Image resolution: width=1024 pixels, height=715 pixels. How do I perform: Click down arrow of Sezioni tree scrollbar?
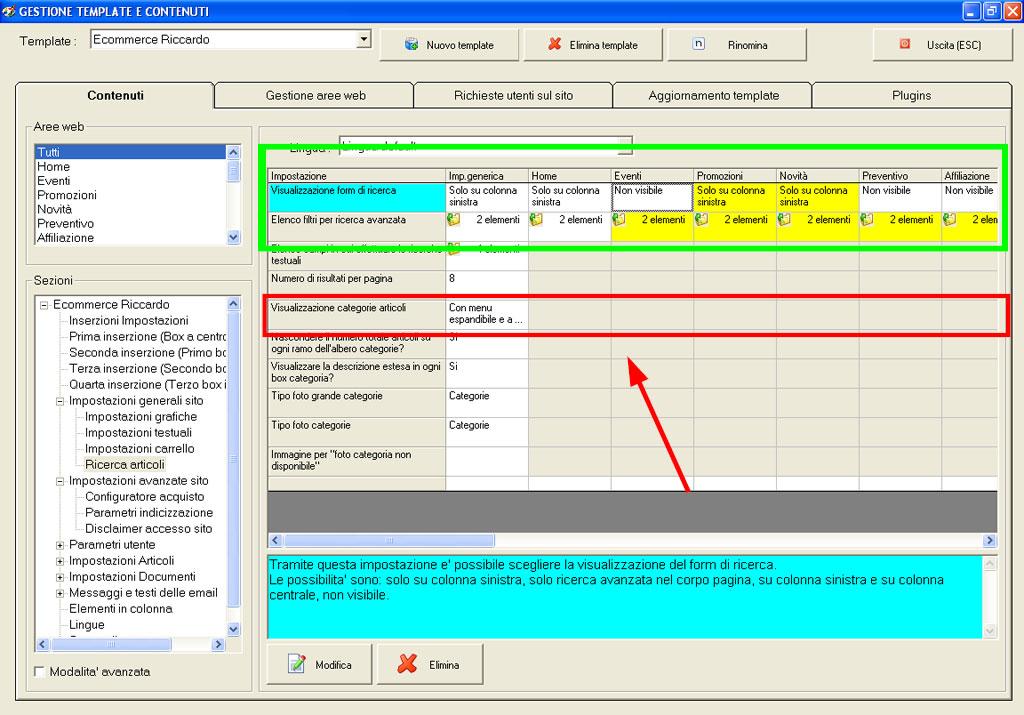[x=233, y=629]
